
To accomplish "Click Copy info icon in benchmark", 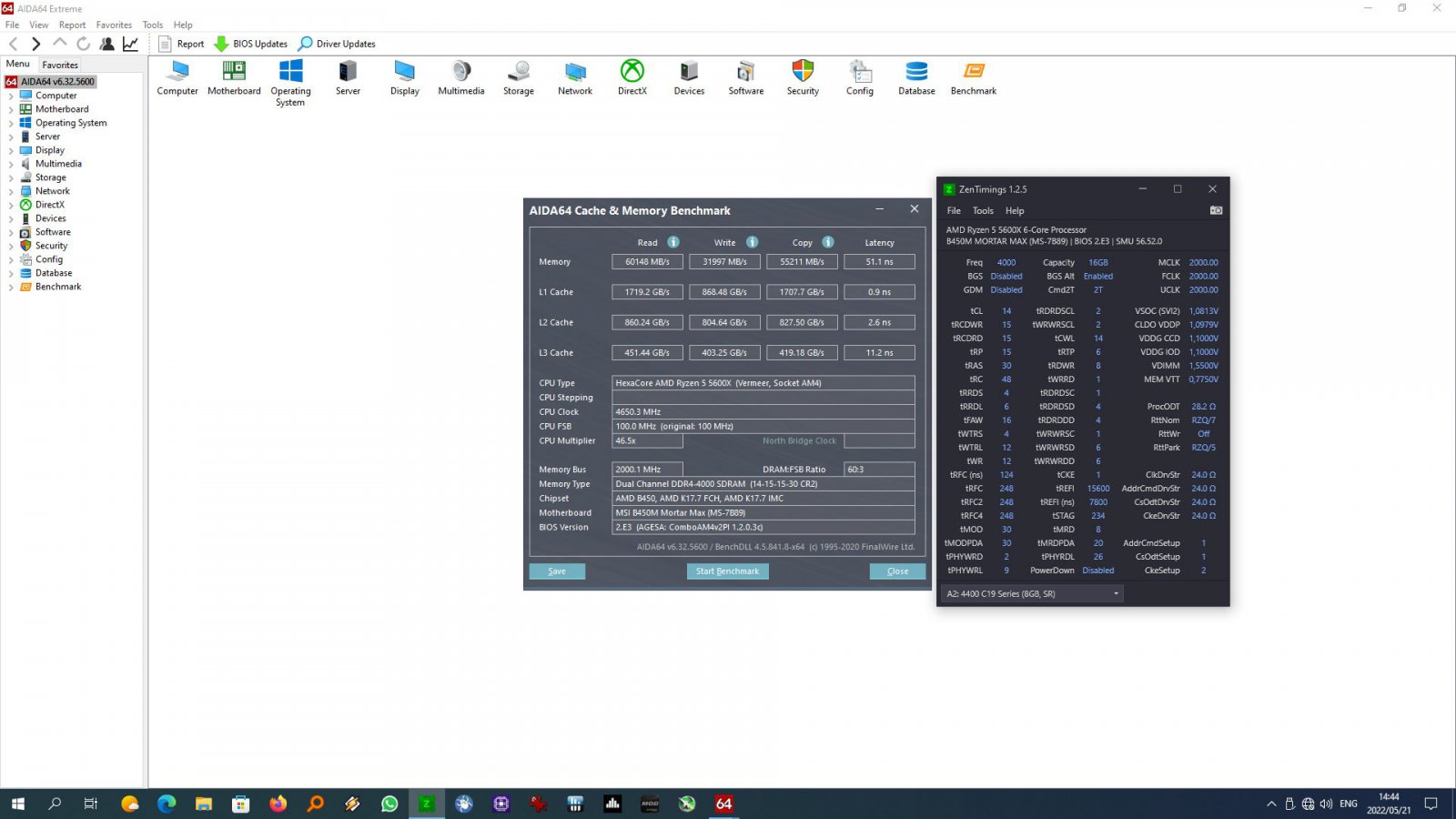I will pyautogui.click(x=828, y=242).
